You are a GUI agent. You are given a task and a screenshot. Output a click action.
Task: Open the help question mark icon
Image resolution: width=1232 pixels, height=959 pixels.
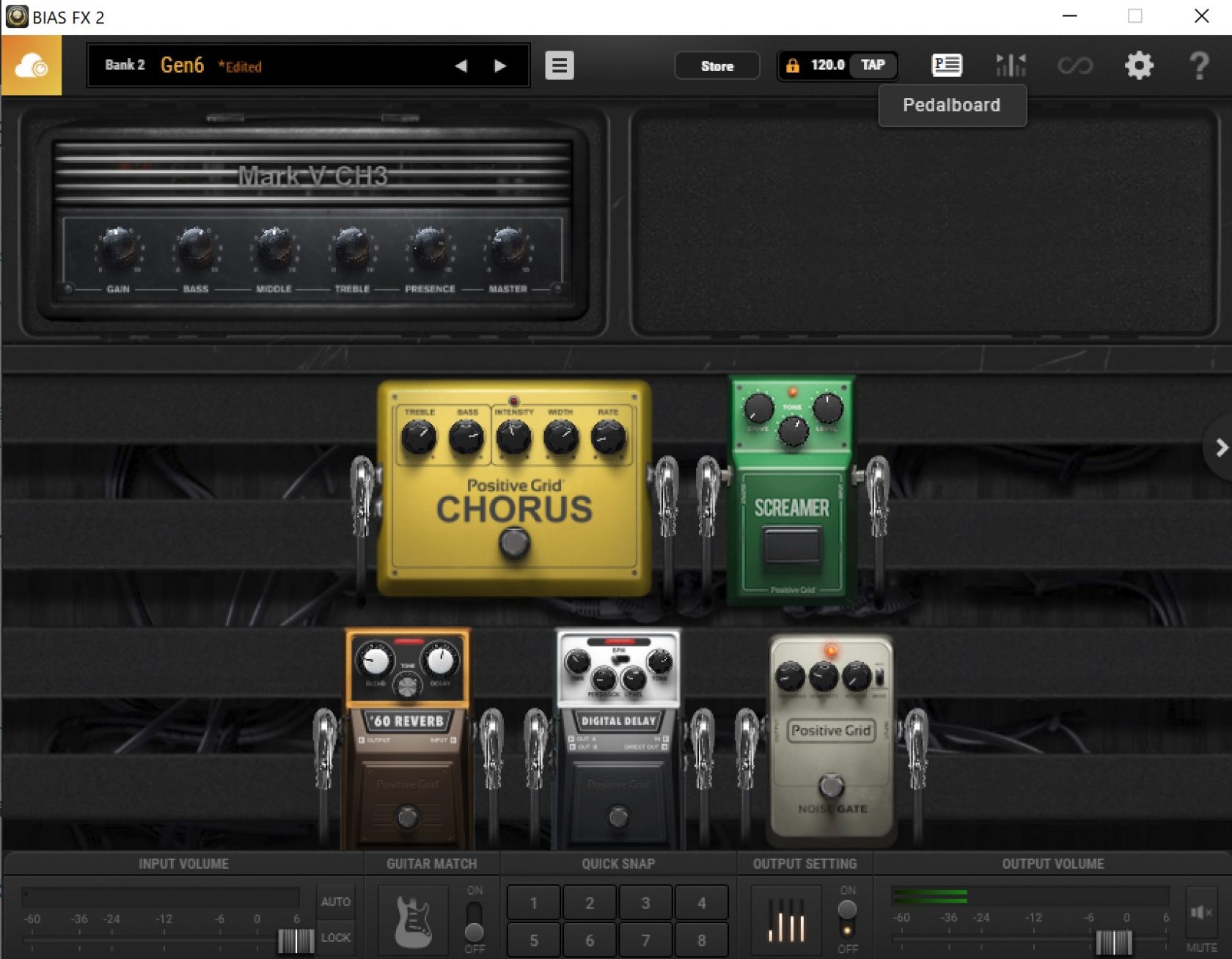pos(1199,65)
